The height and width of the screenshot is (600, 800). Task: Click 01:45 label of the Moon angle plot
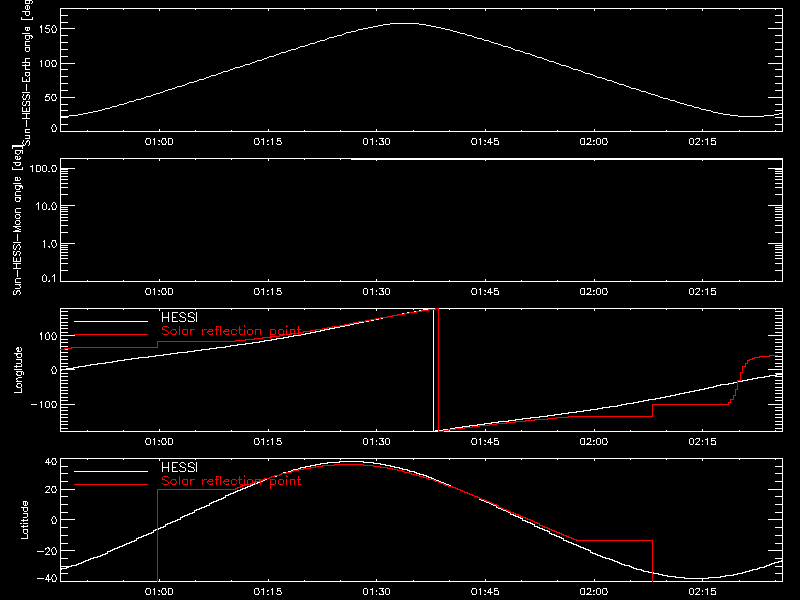(x=485, y=292)
